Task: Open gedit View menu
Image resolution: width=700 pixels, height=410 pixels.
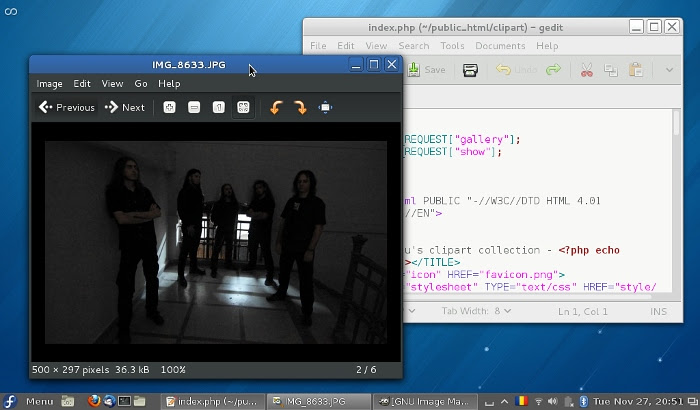Action: 376,46
